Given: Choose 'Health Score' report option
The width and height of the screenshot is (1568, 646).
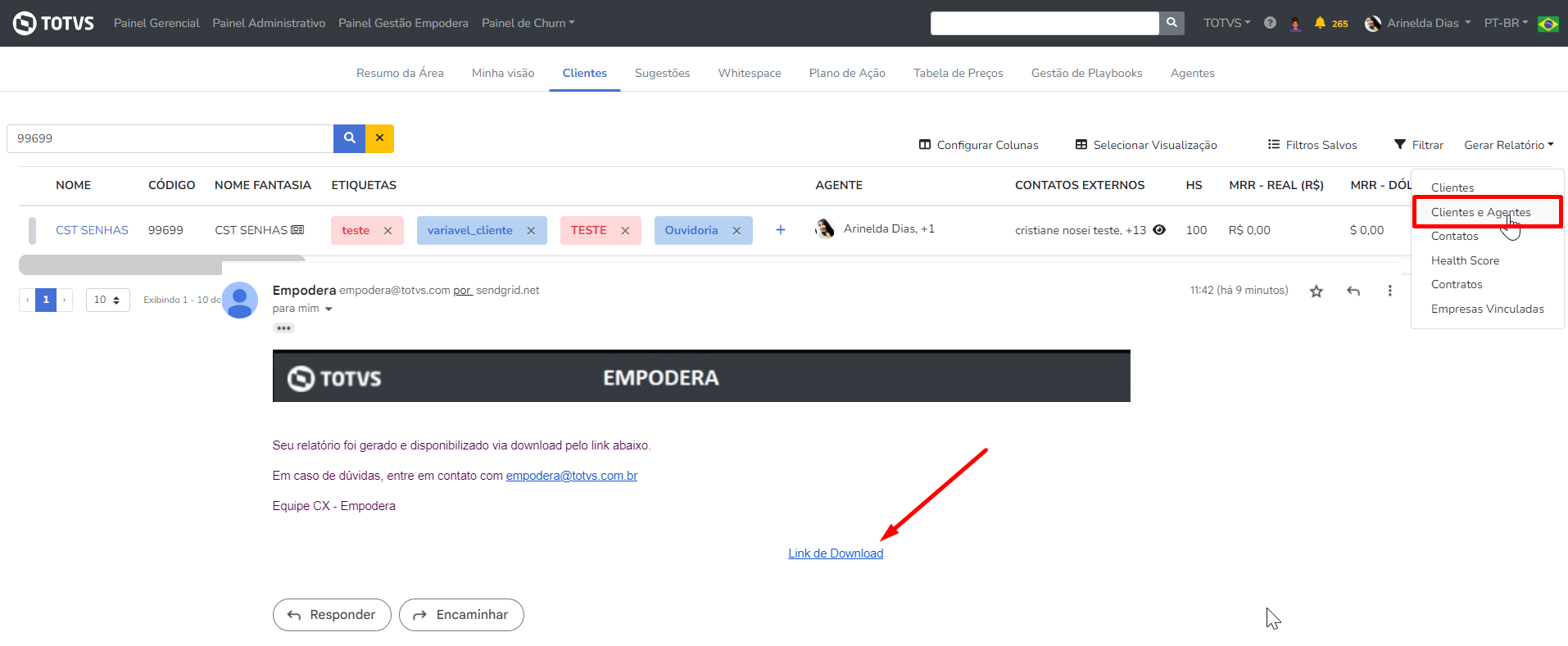Looking at the screenshot, I should pos(1465,260).
